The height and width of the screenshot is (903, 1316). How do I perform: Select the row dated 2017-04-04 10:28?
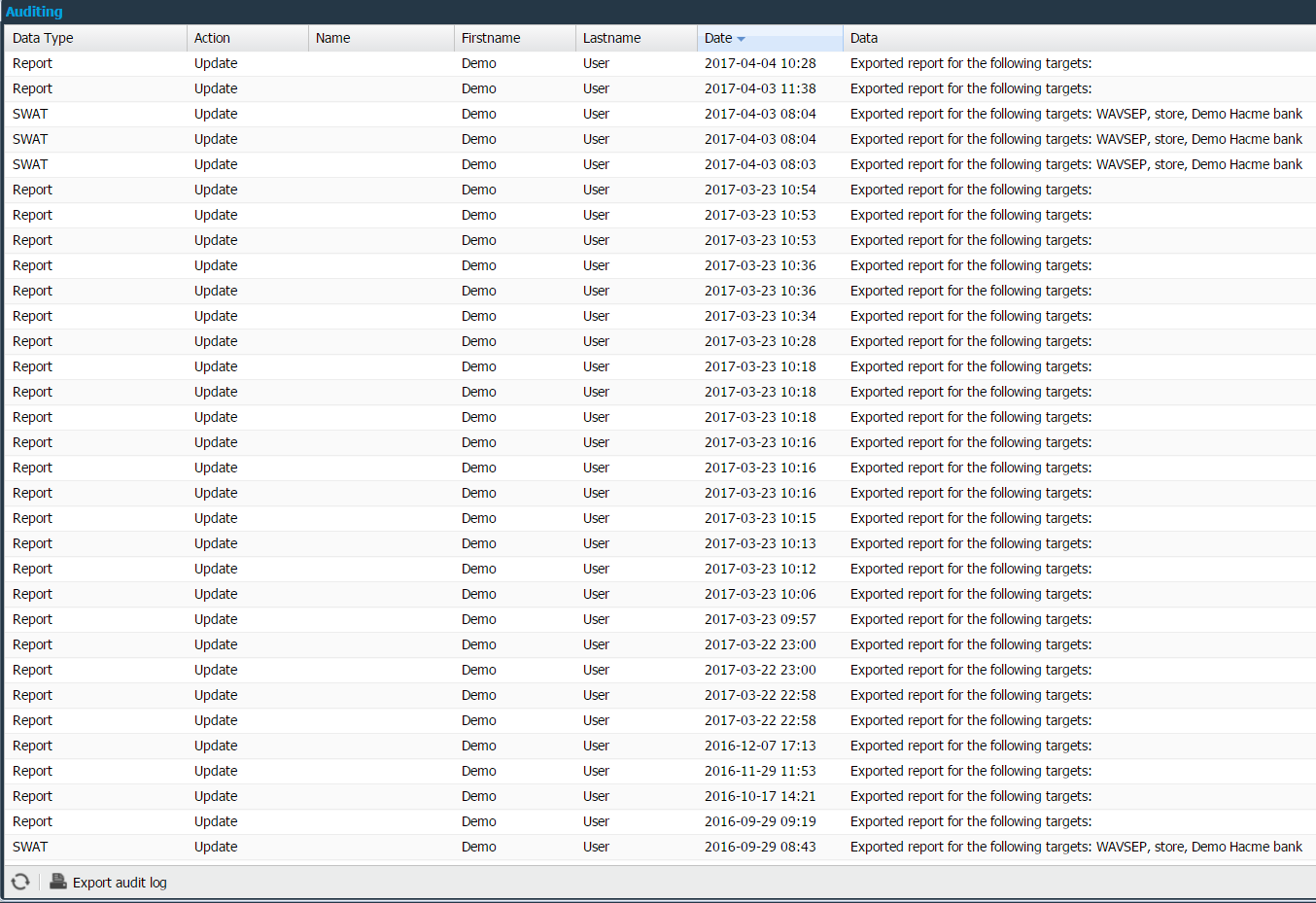pos(759,63)
